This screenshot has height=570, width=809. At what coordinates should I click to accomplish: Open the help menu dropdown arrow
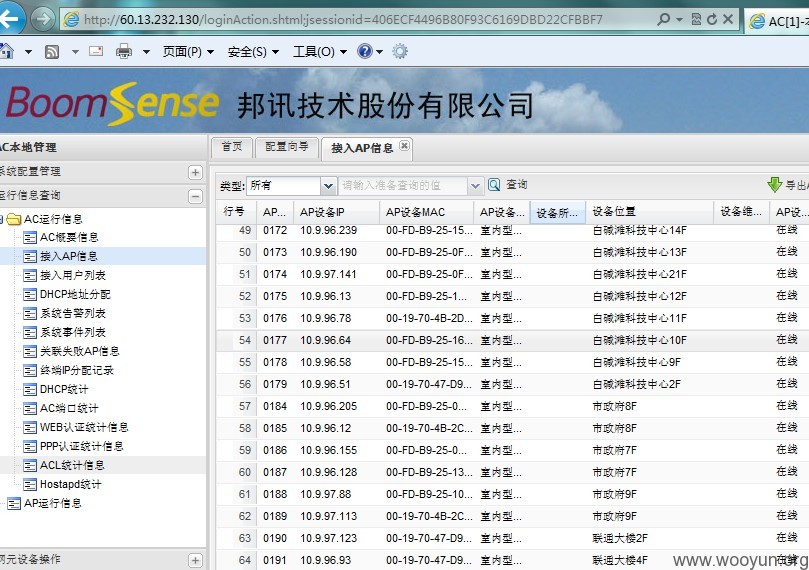click(x=380, y=52)
